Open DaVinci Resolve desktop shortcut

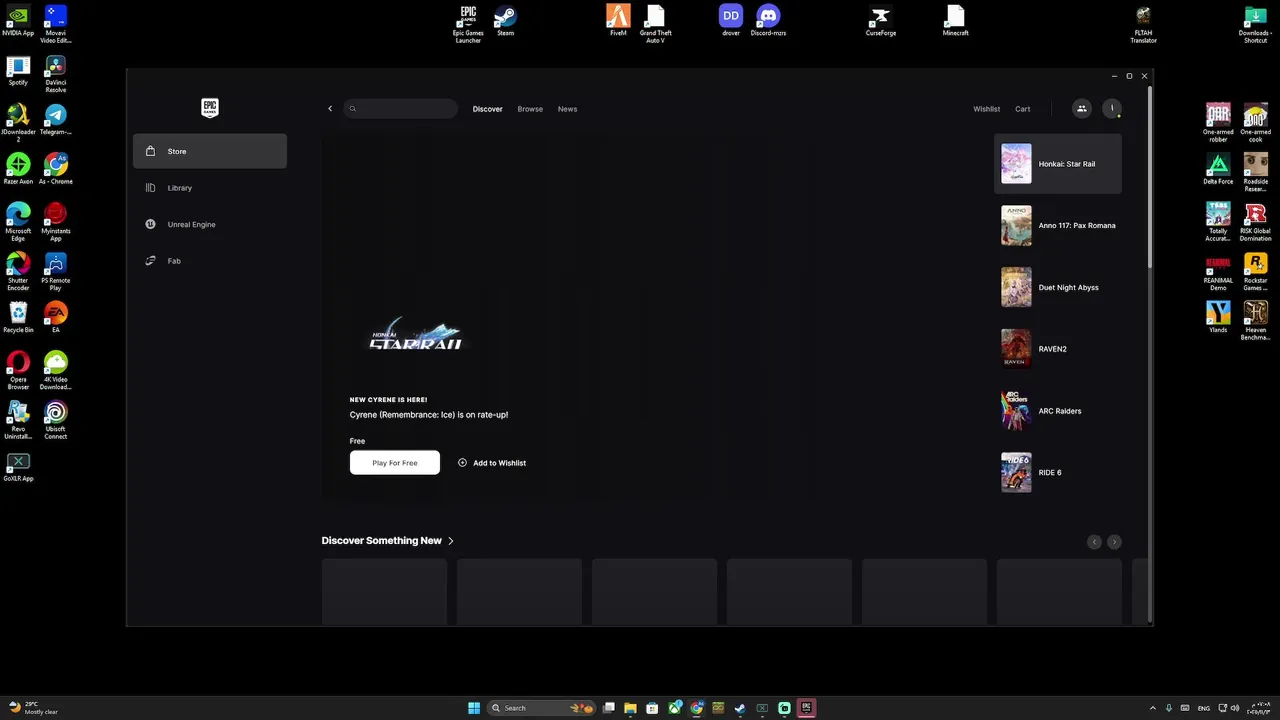tap(56, 74)
